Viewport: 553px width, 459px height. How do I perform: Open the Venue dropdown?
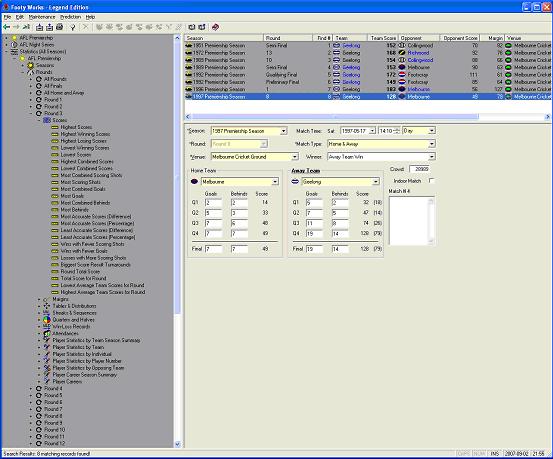[295, 157]
